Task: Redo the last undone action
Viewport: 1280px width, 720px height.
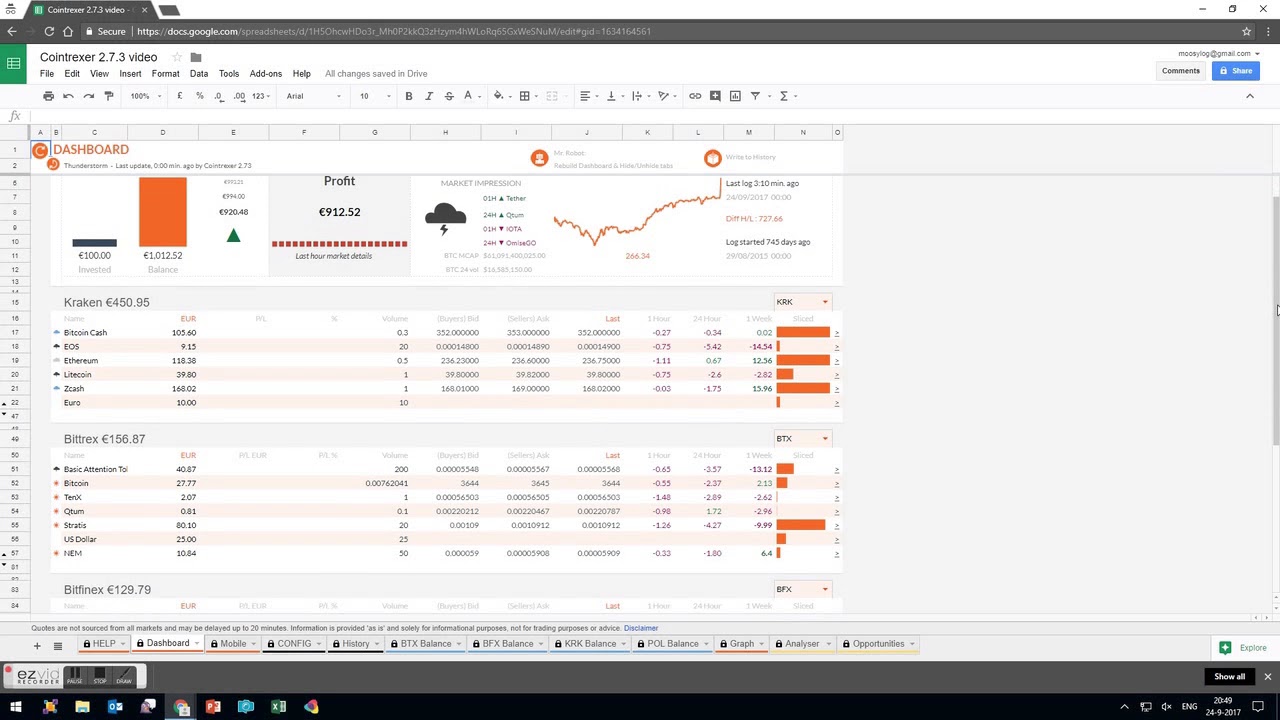Action: click(x=88, y=96)
